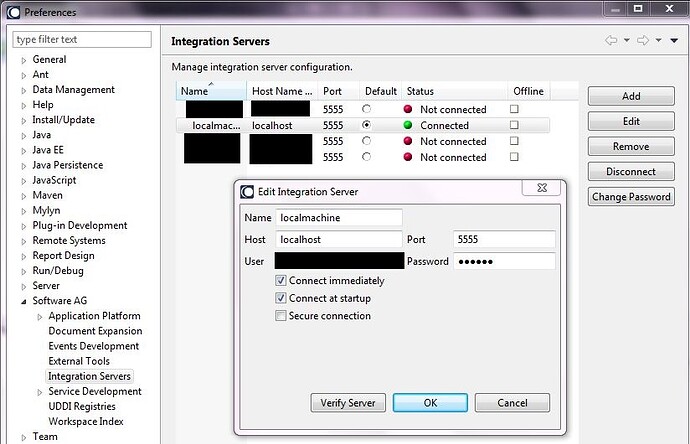Click the forward navigation arrow icon
This screenshot has height=444, width=690.
(x=643, y=40)
